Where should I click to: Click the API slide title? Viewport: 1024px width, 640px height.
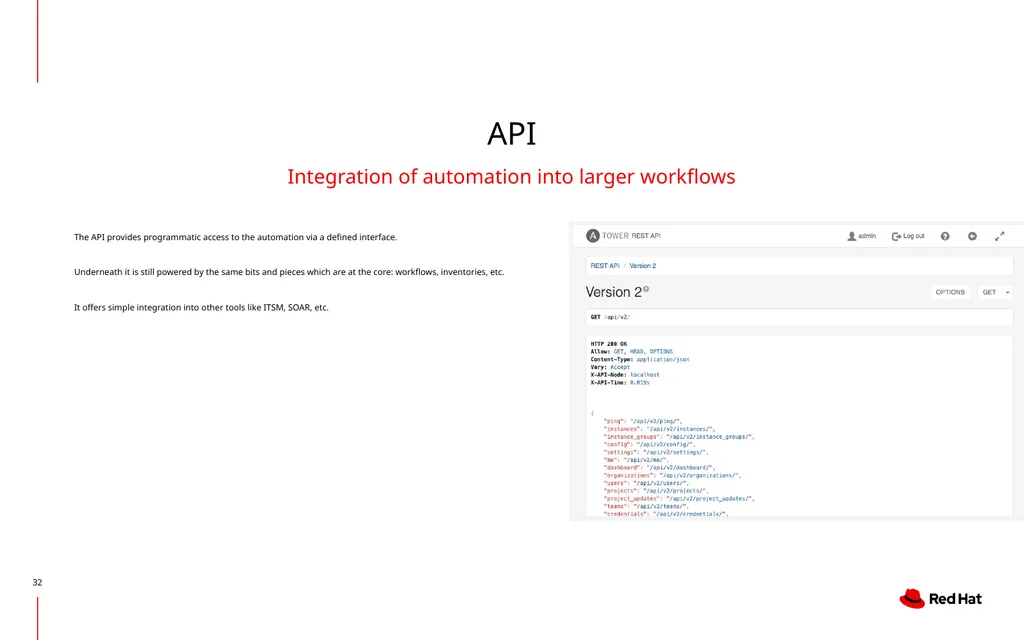click(x=511, y=134)
